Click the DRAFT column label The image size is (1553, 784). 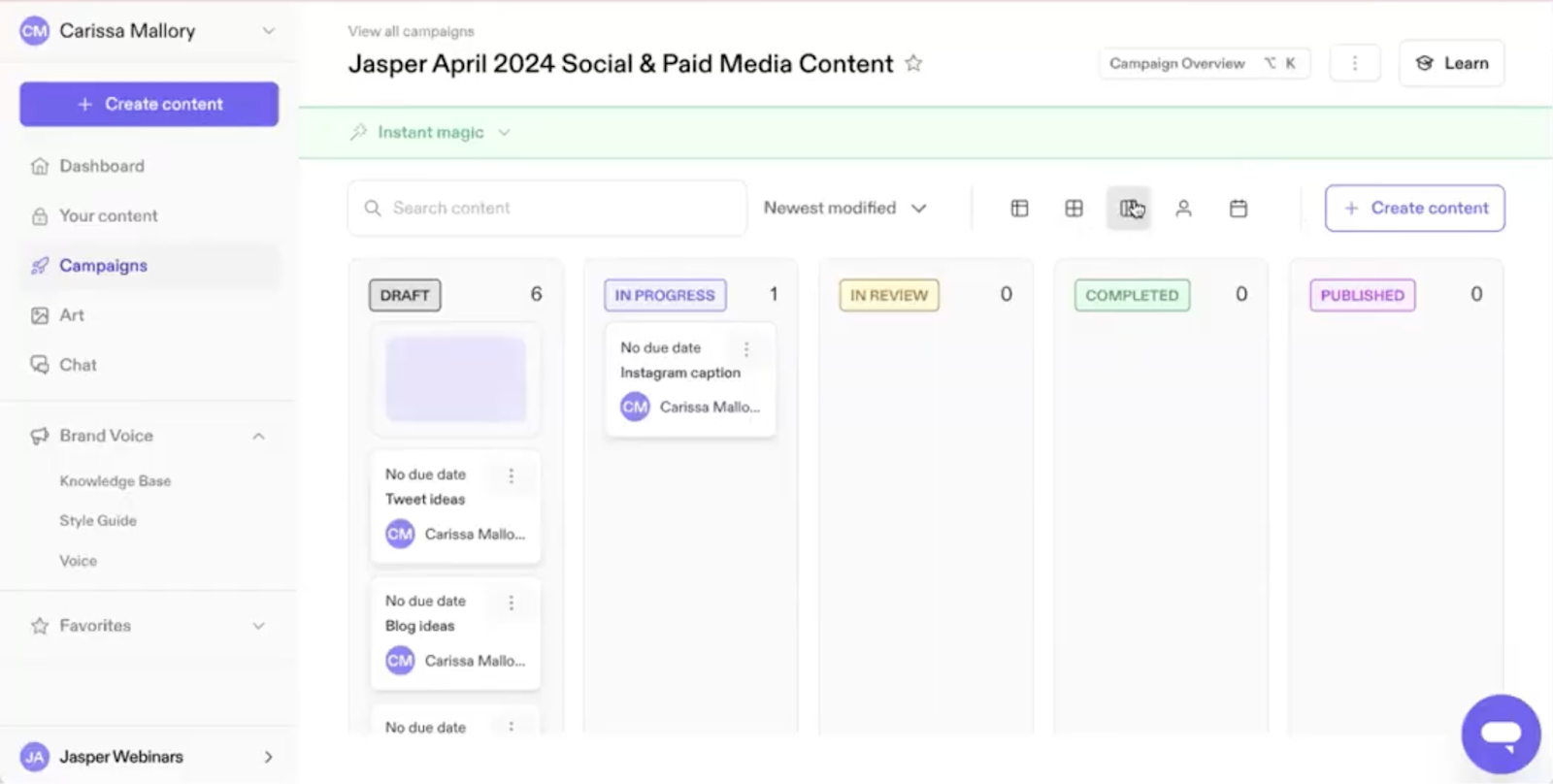click(x=405, y=295)
